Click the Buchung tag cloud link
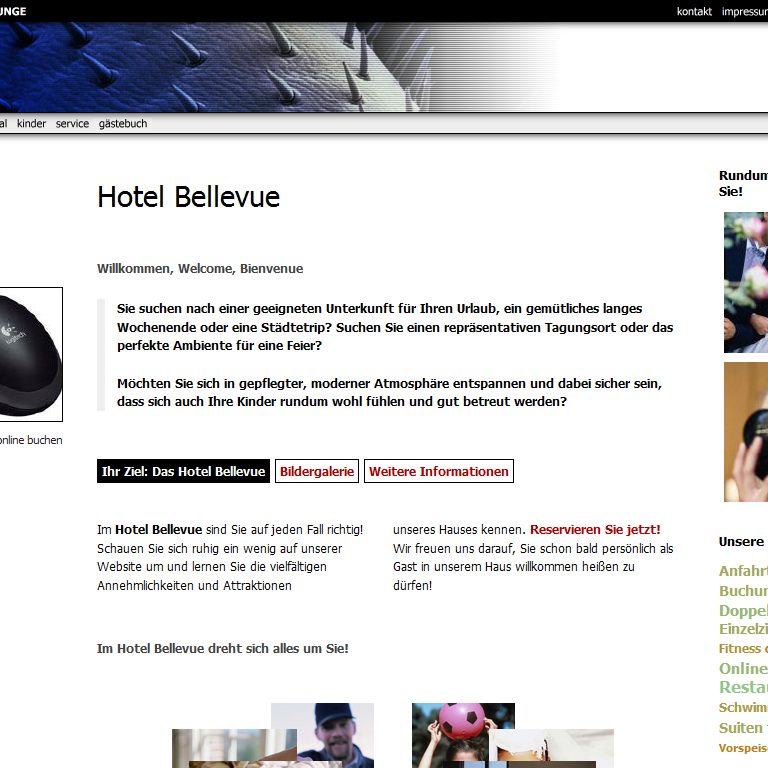 tap(743, 591)
